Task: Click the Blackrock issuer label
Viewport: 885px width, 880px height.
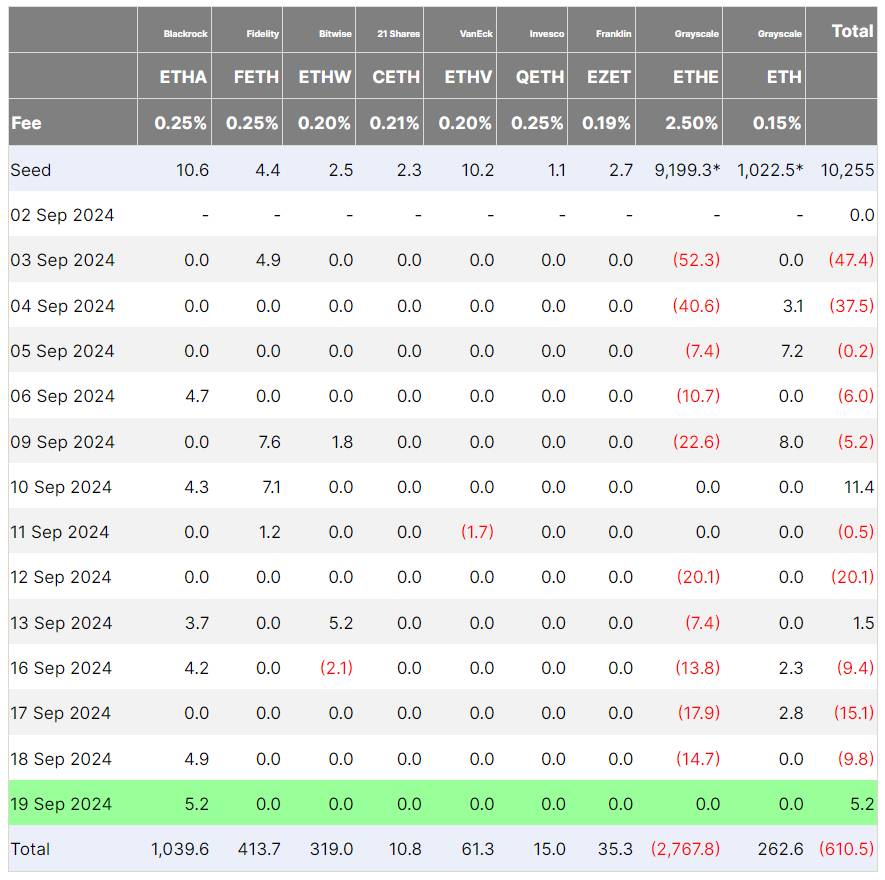Action: tap(185, 34)
